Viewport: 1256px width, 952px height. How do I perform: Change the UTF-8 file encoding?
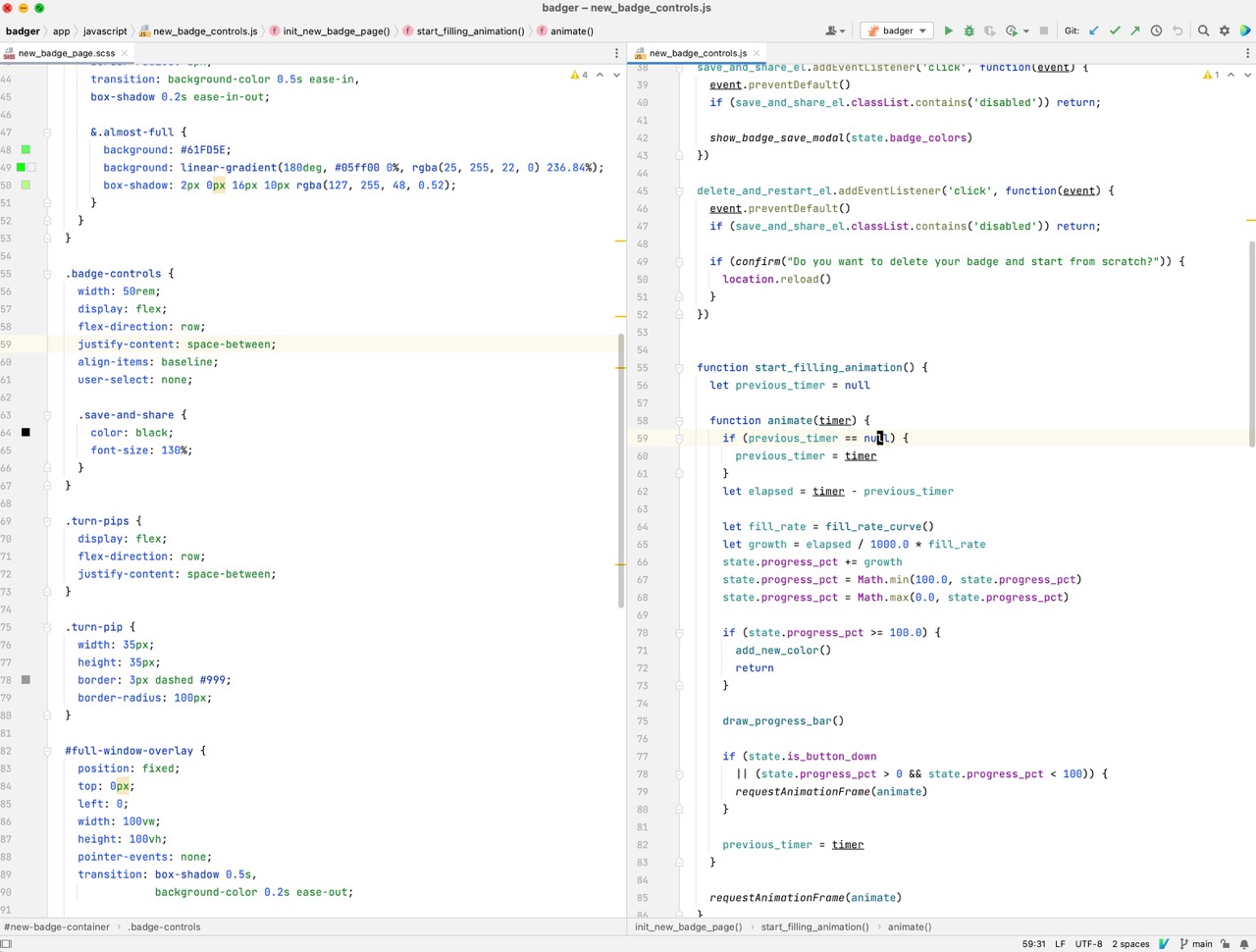pos(1088,944)
